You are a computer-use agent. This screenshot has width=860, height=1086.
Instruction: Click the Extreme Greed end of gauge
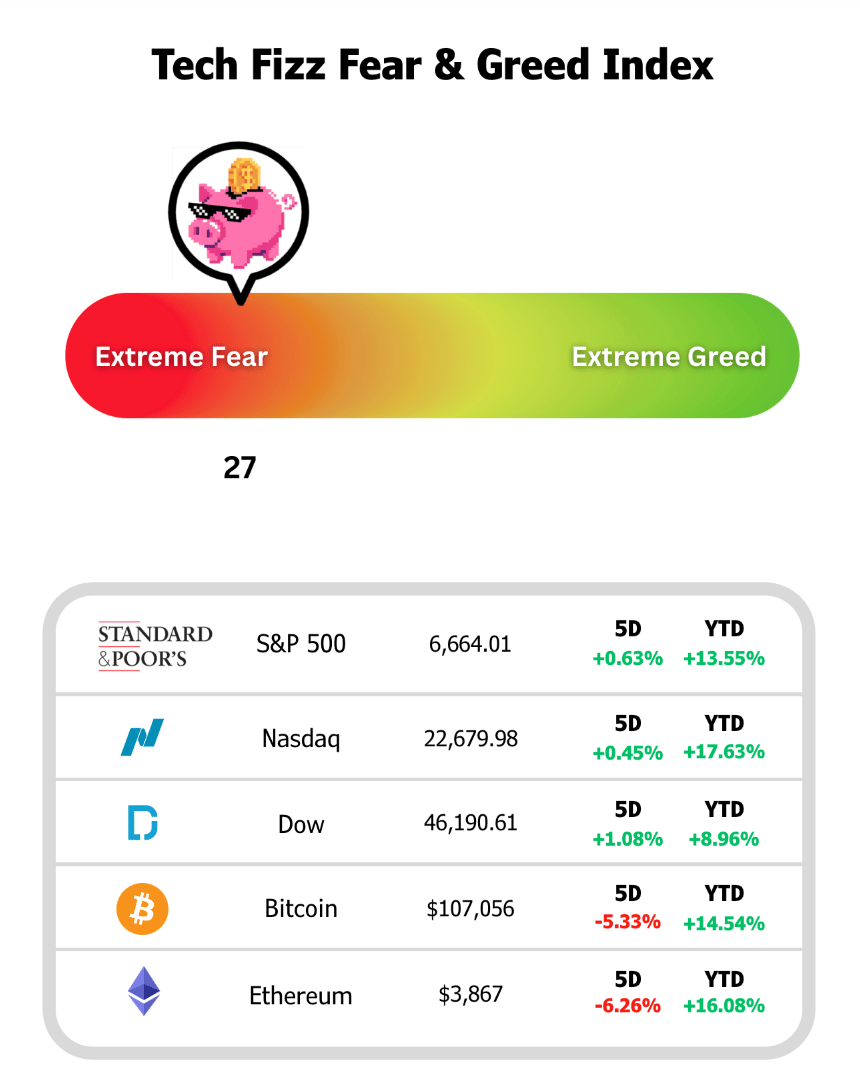click(668, 357)
